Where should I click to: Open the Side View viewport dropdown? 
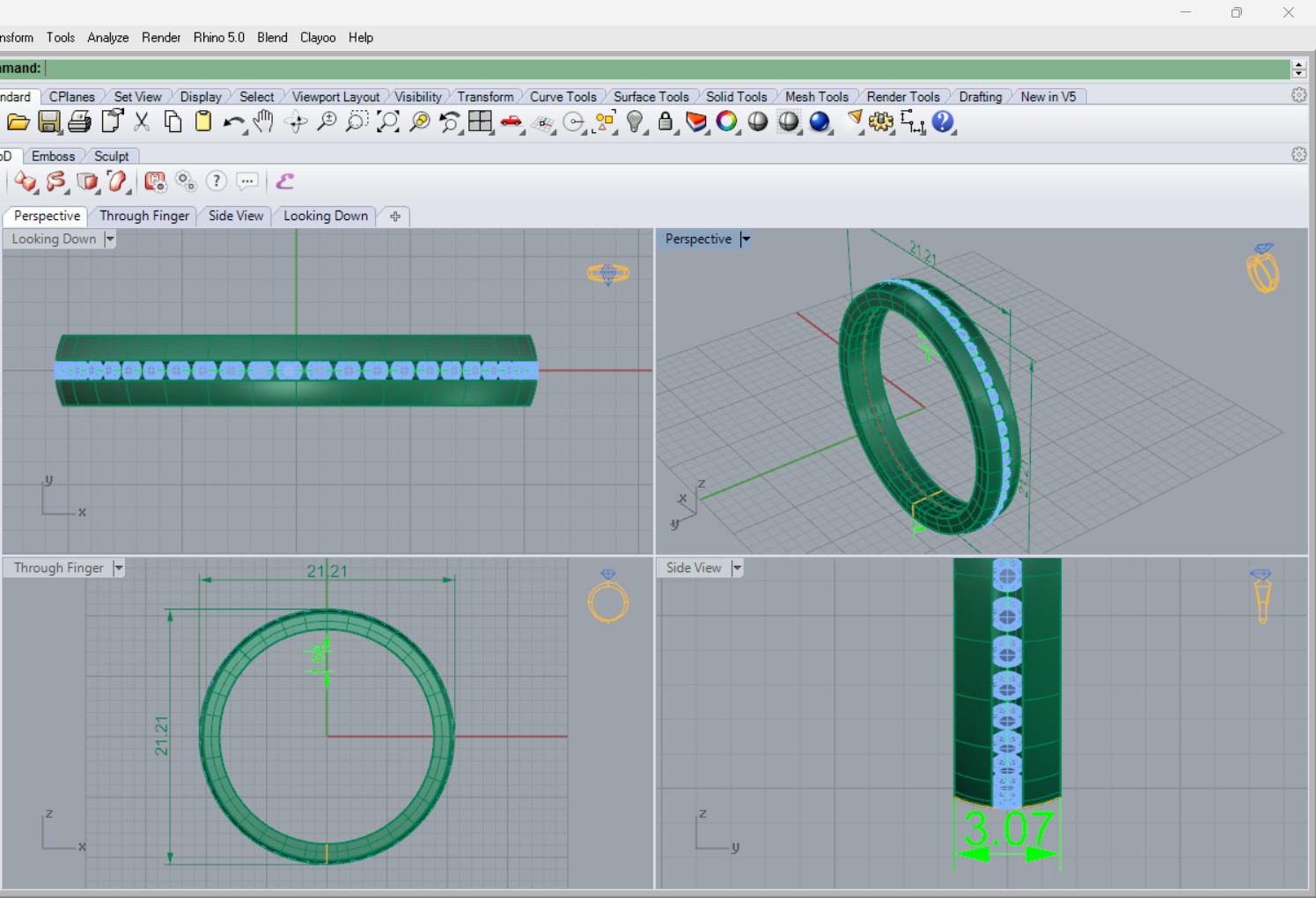[738, 568]
